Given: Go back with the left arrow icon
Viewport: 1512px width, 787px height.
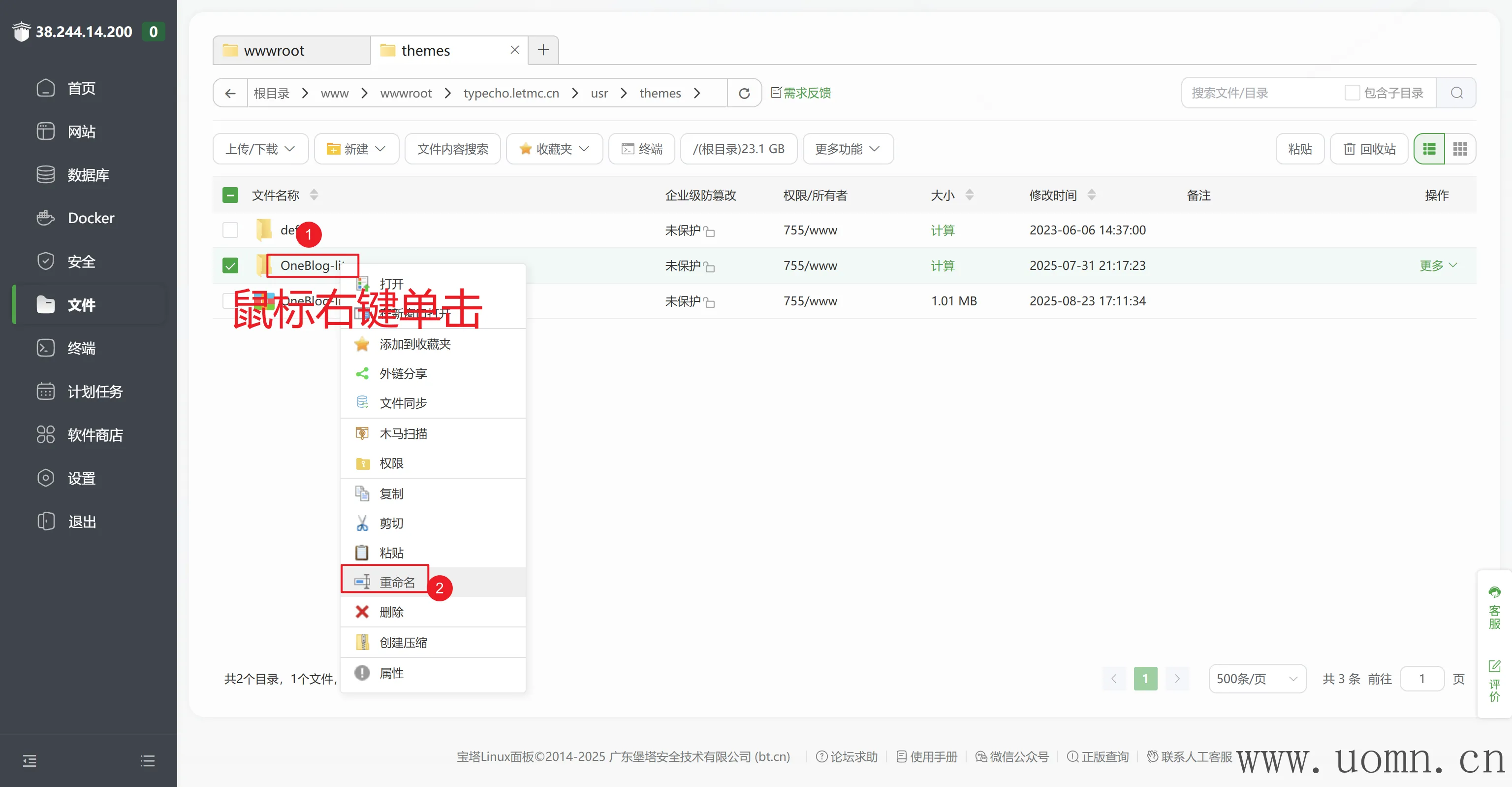Looking at the screenshot, I should pos(230,94).
